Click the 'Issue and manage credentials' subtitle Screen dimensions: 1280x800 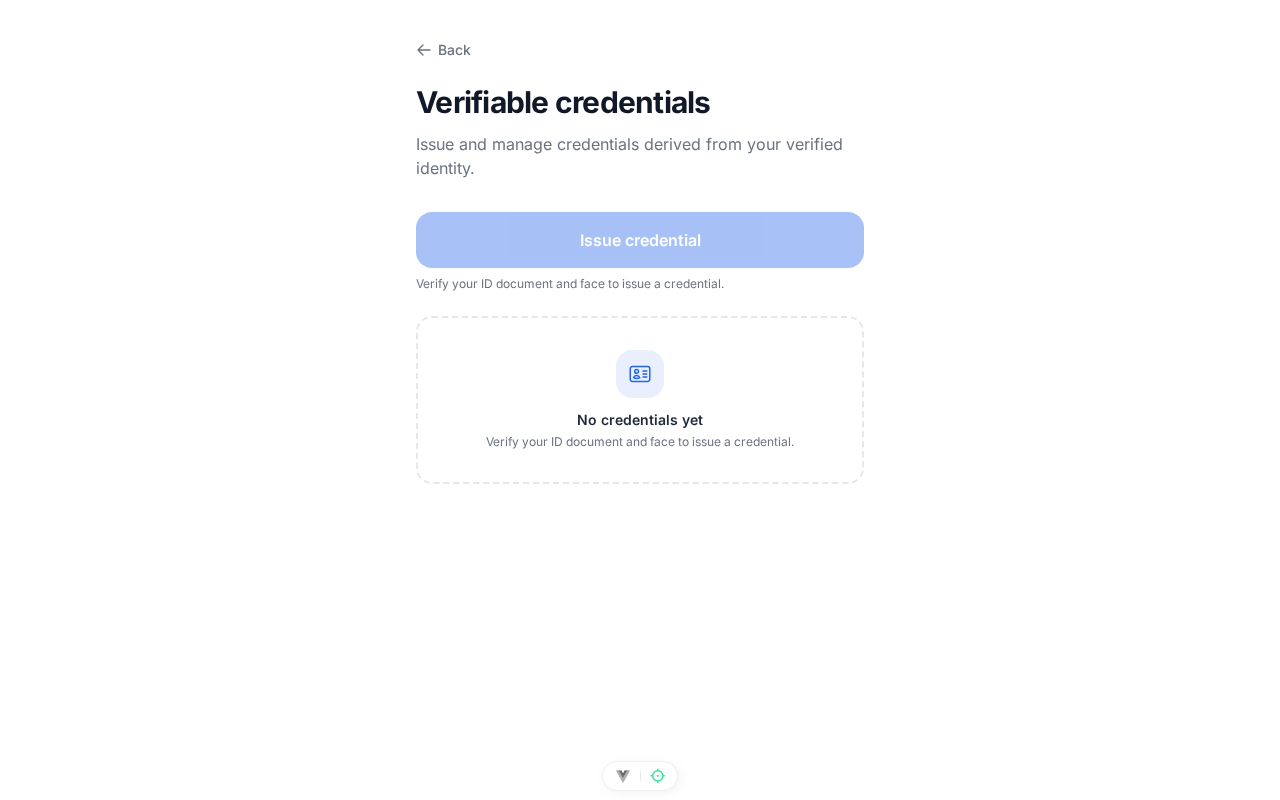coord(630,156)
